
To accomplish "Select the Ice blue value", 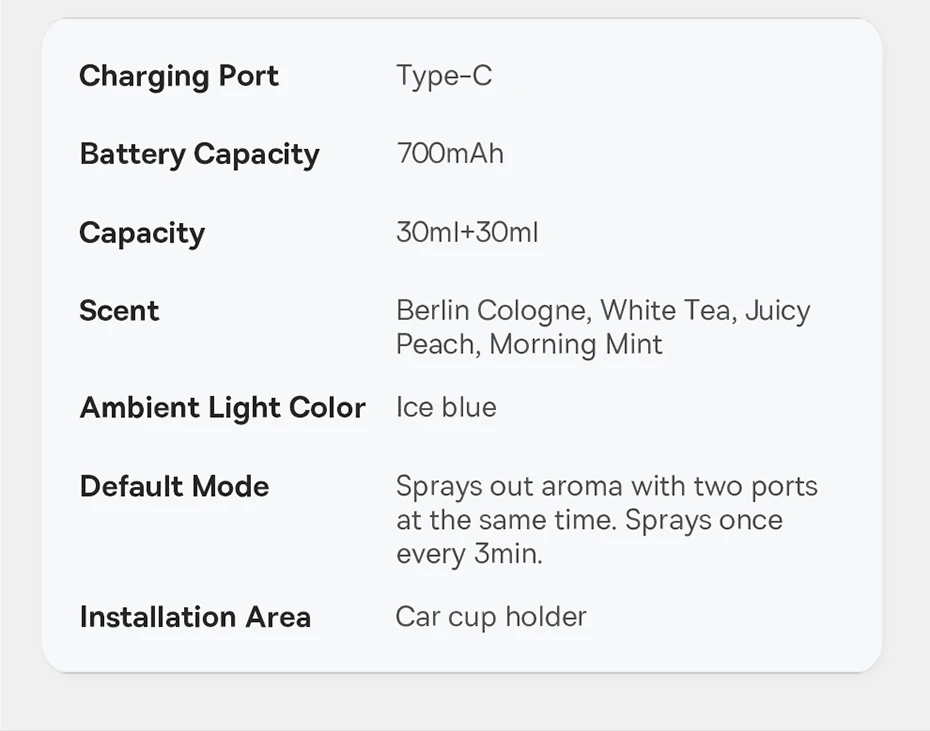I will (x=446, y=408).
